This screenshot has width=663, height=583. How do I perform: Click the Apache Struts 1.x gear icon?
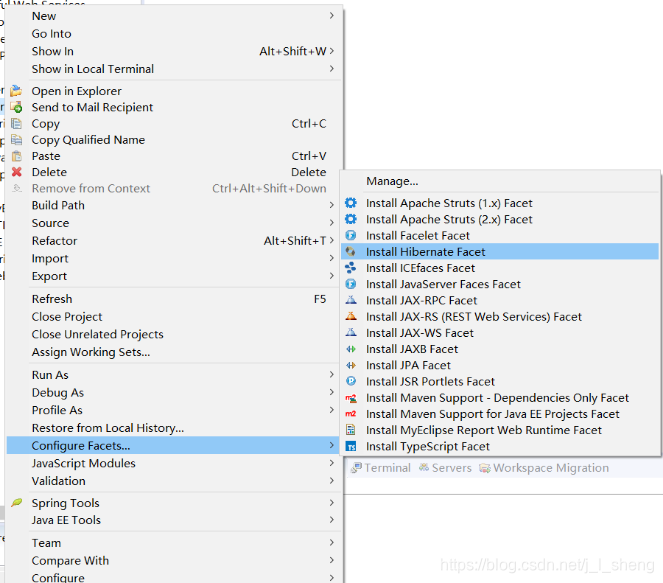pyautogui.click(x=351, y=203)
